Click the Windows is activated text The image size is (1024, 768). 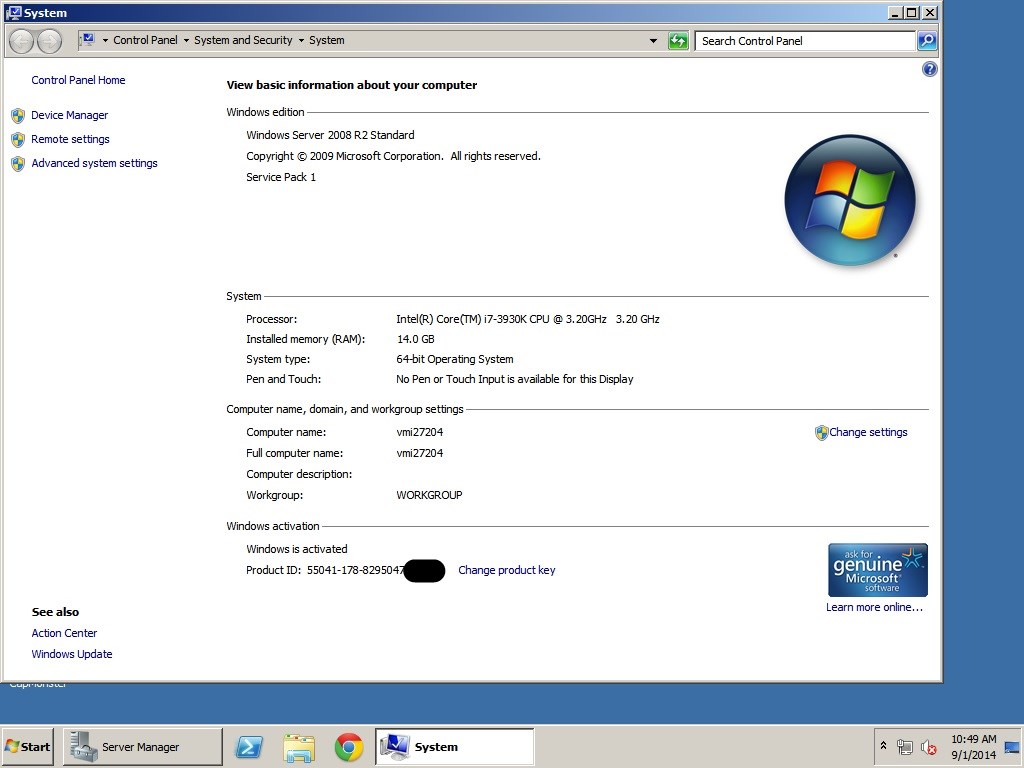point(296,549)
